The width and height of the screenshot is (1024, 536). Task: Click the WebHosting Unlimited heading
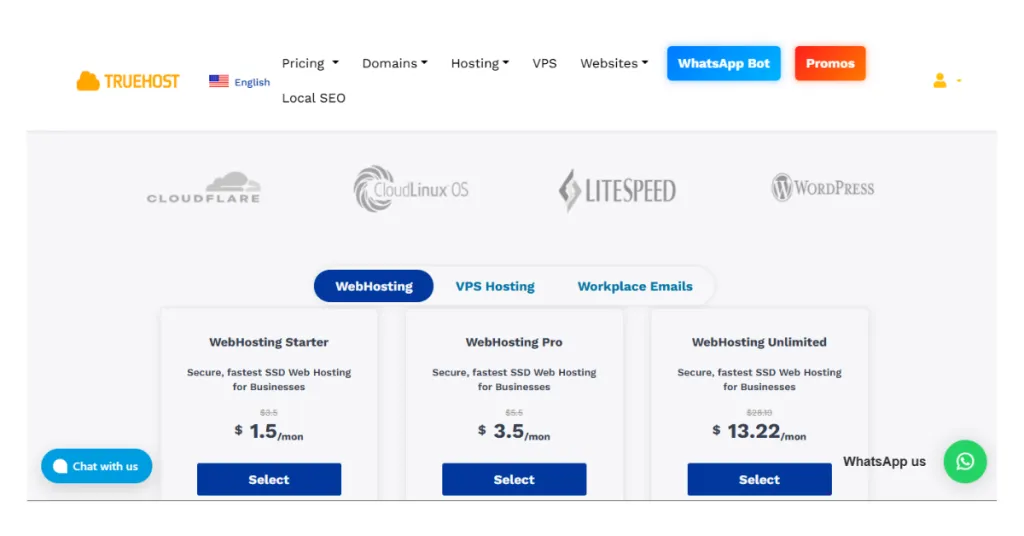pos(760,342)
